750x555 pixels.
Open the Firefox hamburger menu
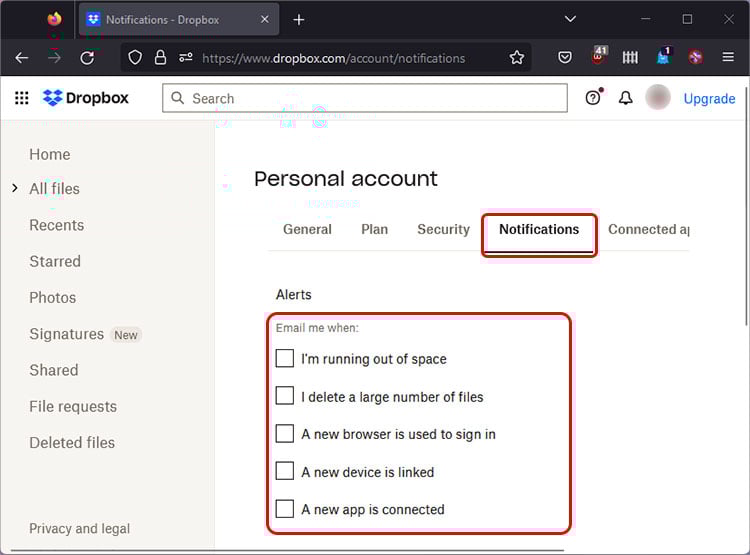pos(728,57)
